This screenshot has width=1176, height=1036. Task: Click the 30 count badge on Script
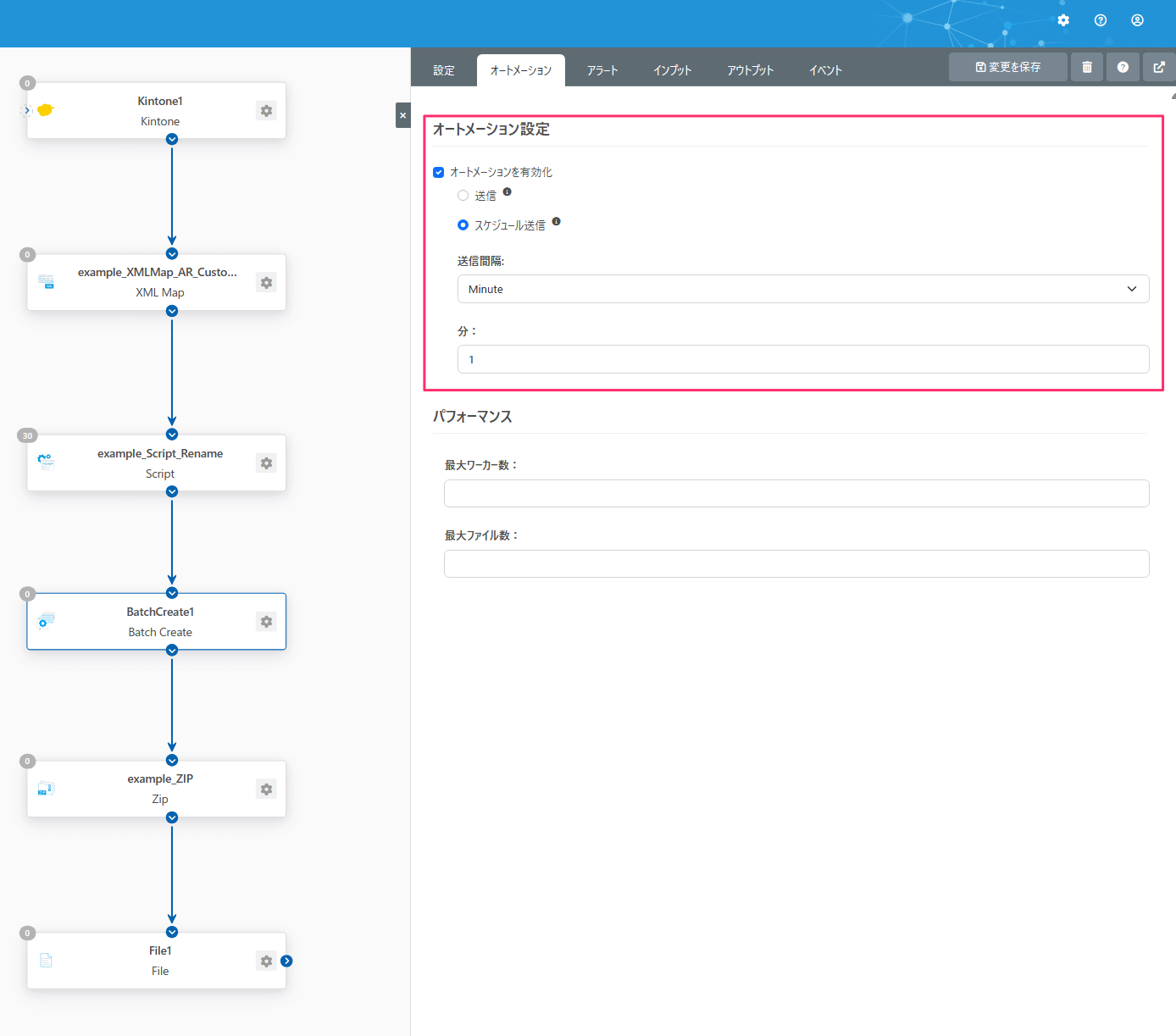click(27, 435)
